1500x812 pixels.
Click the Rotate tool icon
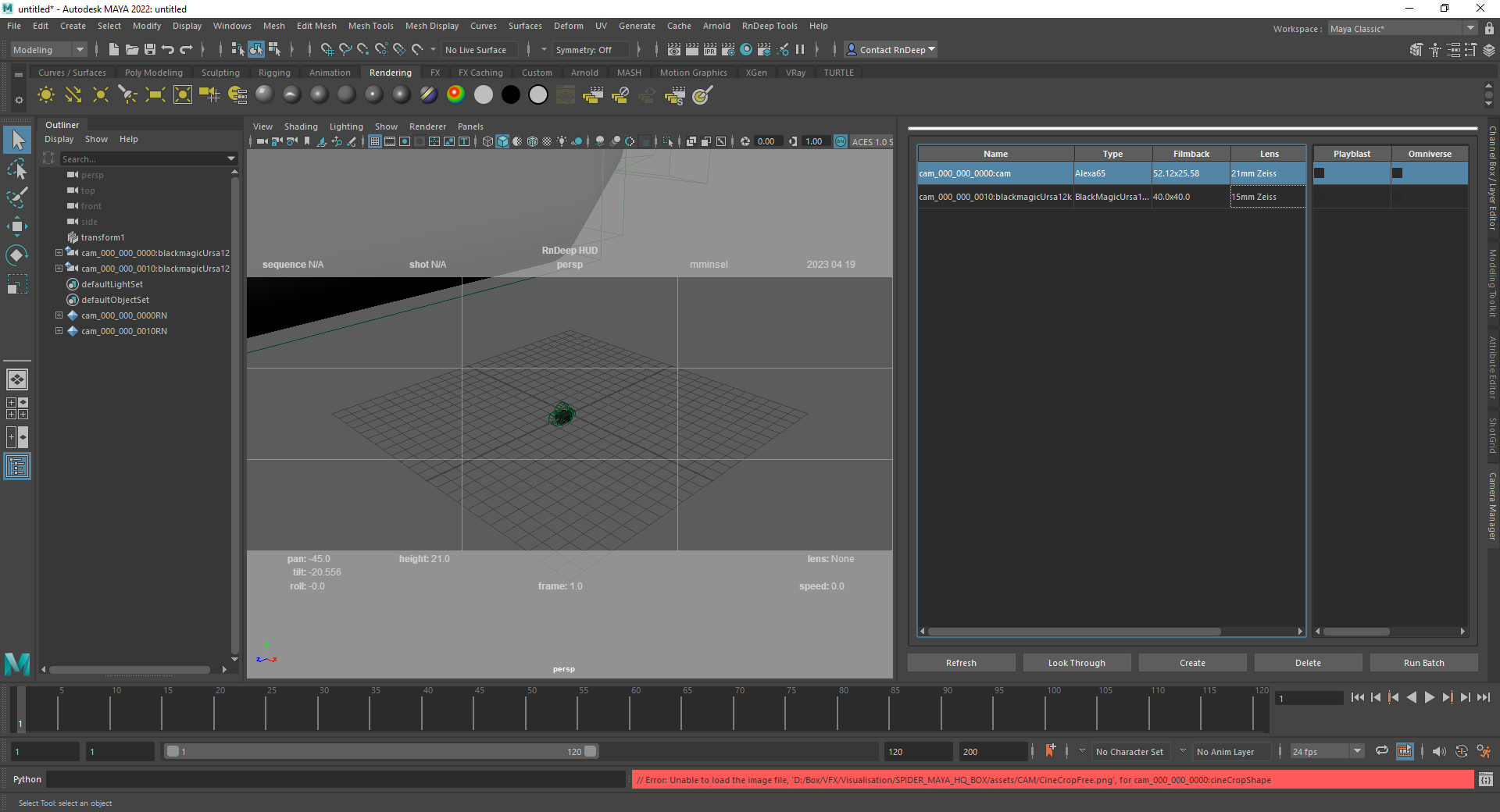tap(16, 255)
